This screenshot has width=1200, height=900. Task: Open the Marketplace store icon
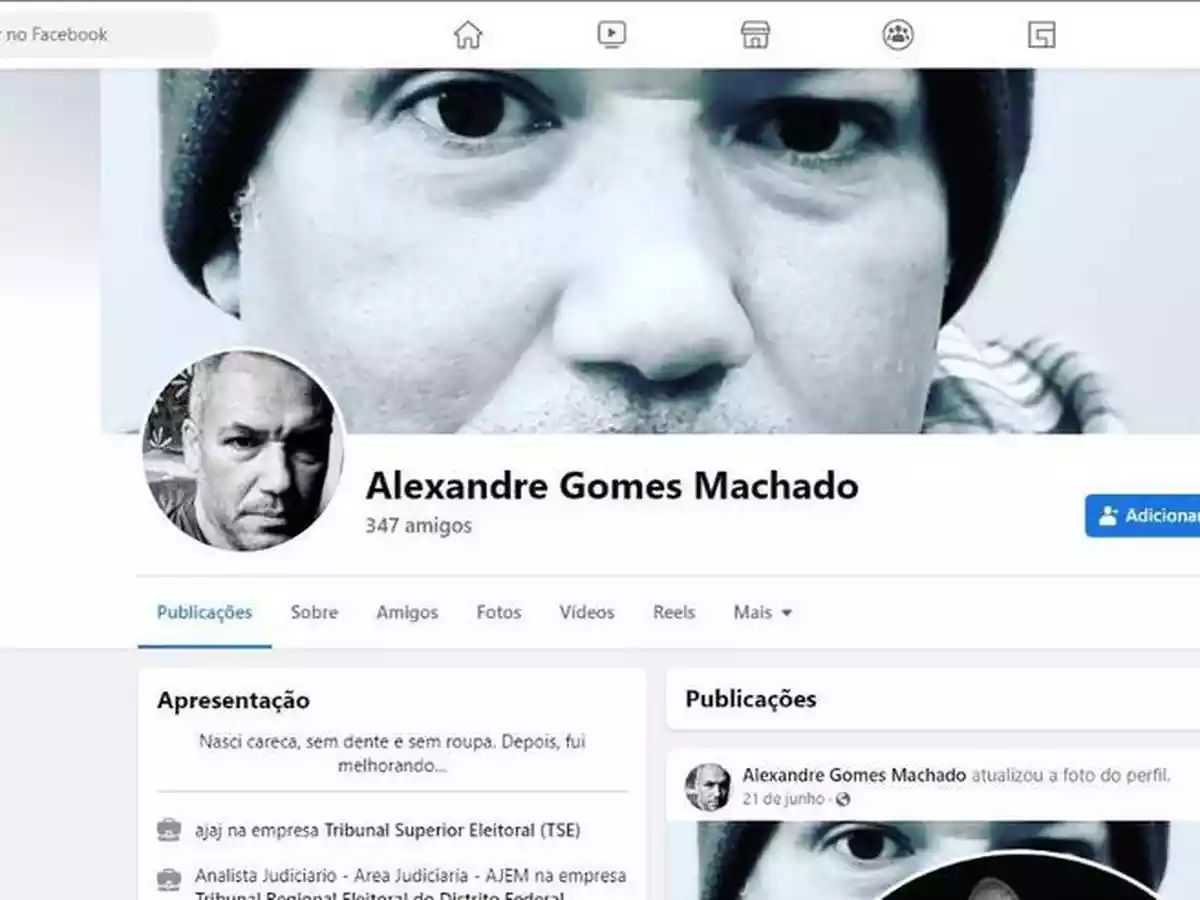click(755, 35)
